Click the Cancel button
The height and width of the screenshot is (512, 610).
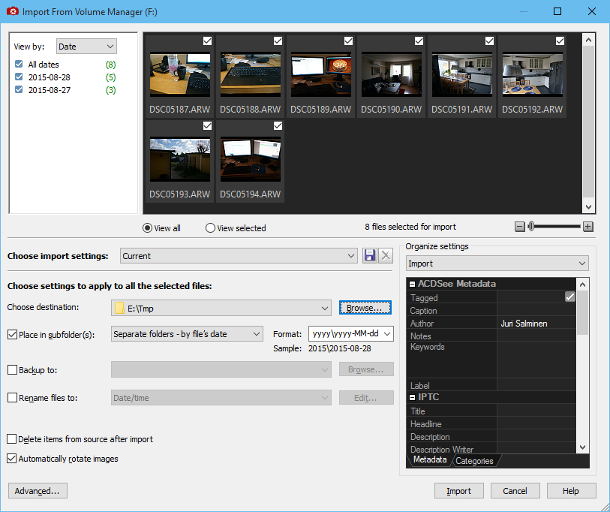pyautogui.click(x=515, y=491)
